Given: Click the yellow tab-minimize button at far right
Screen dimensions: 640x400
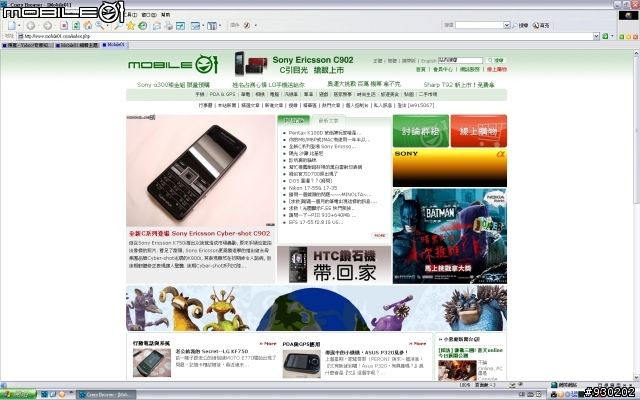Looking at the screenshot, I should [629, 37].
